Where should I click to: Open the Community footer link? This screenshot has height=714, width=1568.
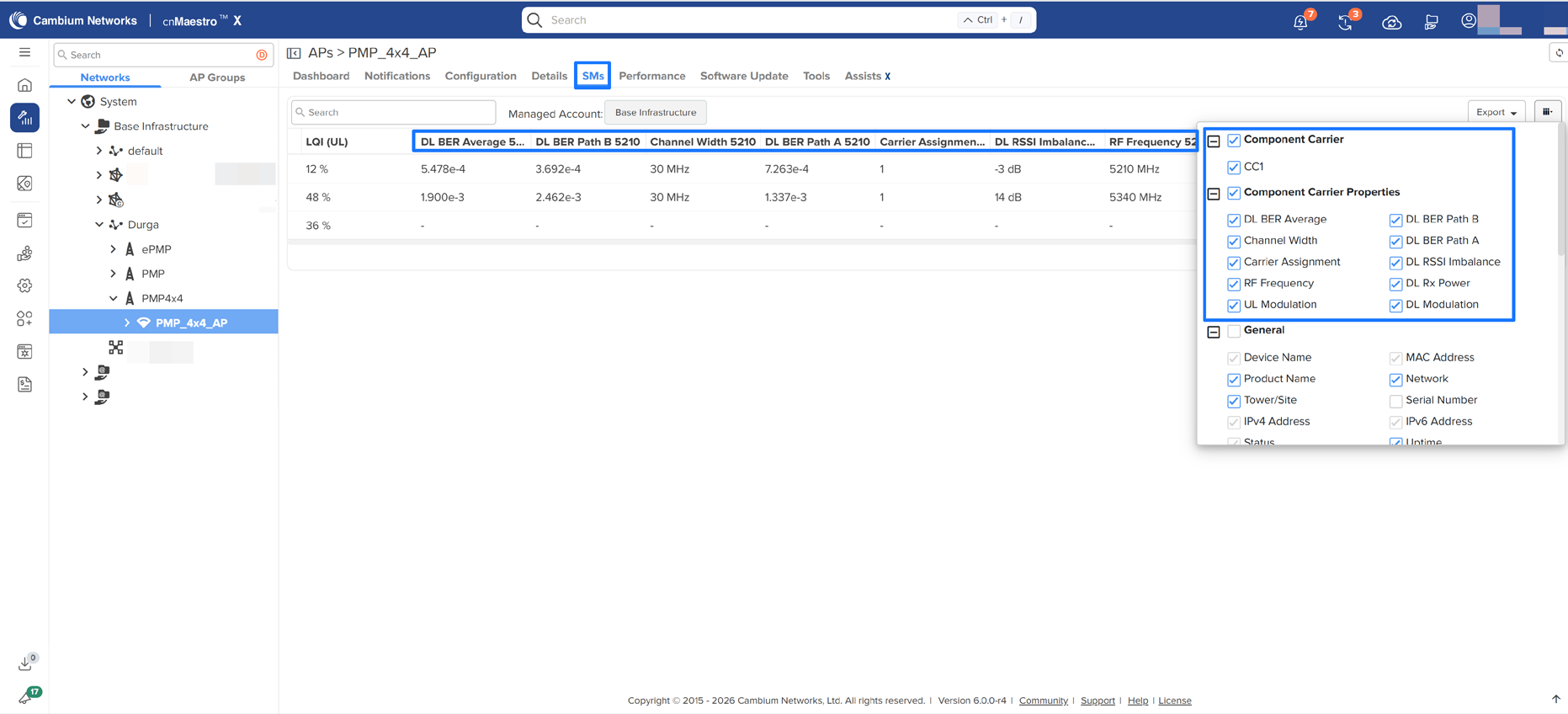click(1043, 701)
